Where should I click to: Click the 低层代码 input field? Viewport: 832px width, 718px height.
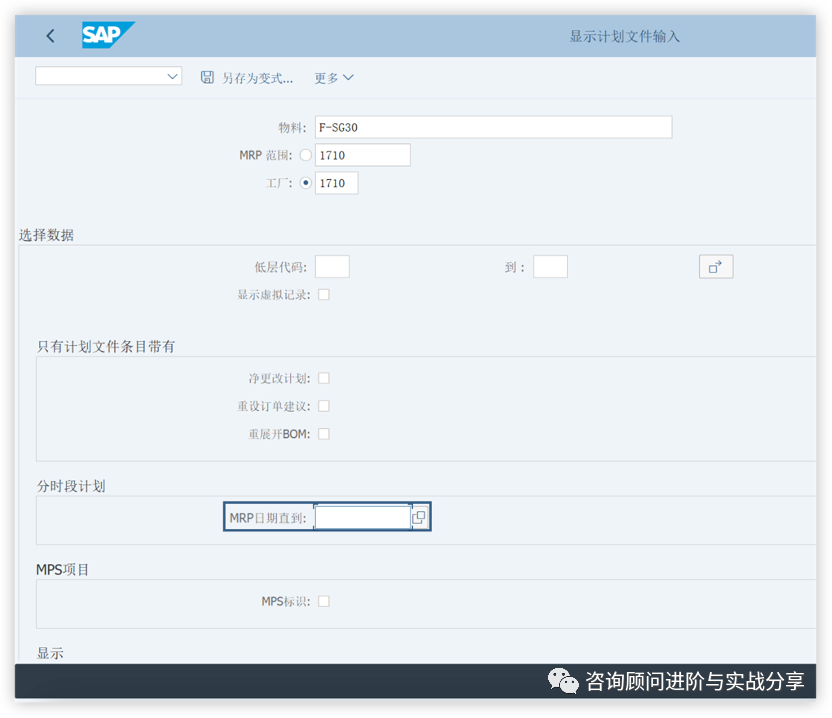(x=332, y=266)
